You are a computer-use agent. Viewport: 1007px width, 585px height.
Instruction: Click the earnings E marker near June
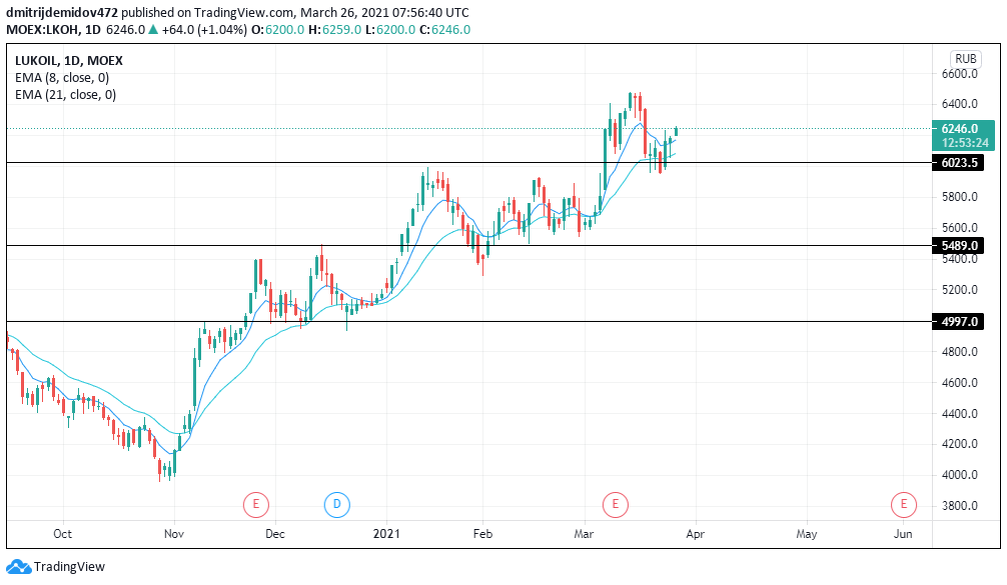(904, 504)
